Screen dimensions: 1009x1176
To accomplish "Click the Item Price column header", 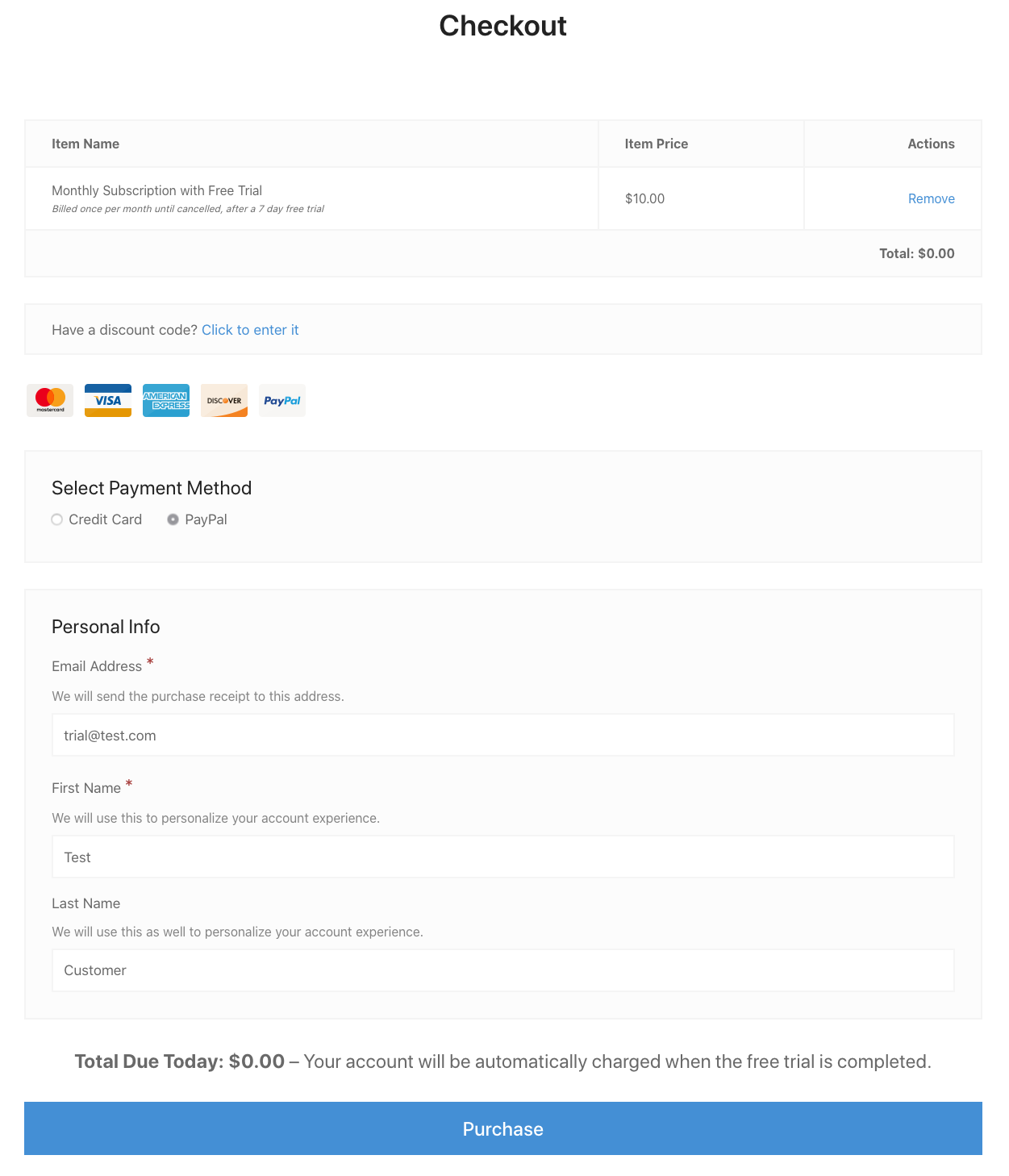I will point(656,144).
